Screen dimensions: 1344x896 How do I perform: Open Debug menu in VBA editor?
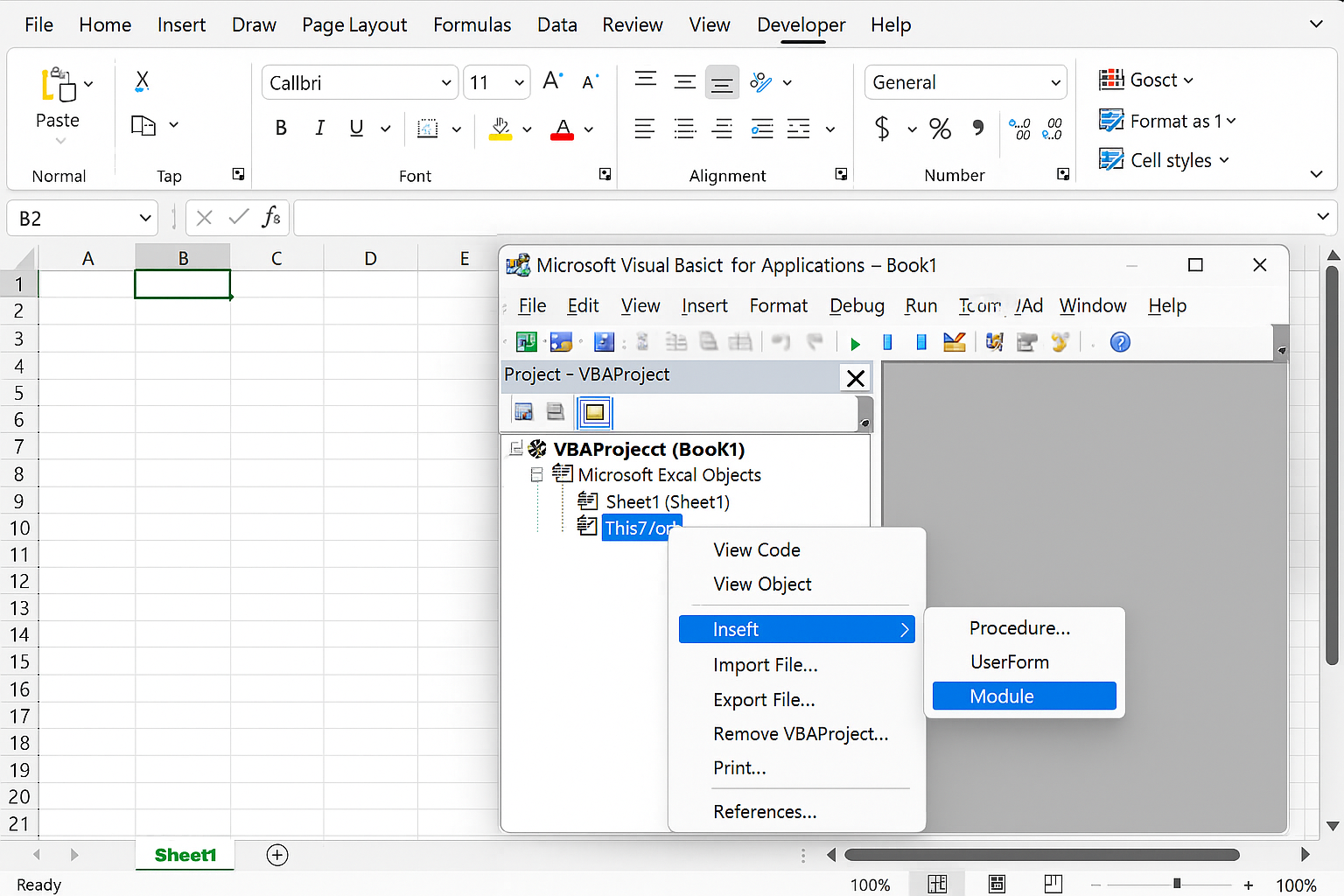tap(857, 305)
